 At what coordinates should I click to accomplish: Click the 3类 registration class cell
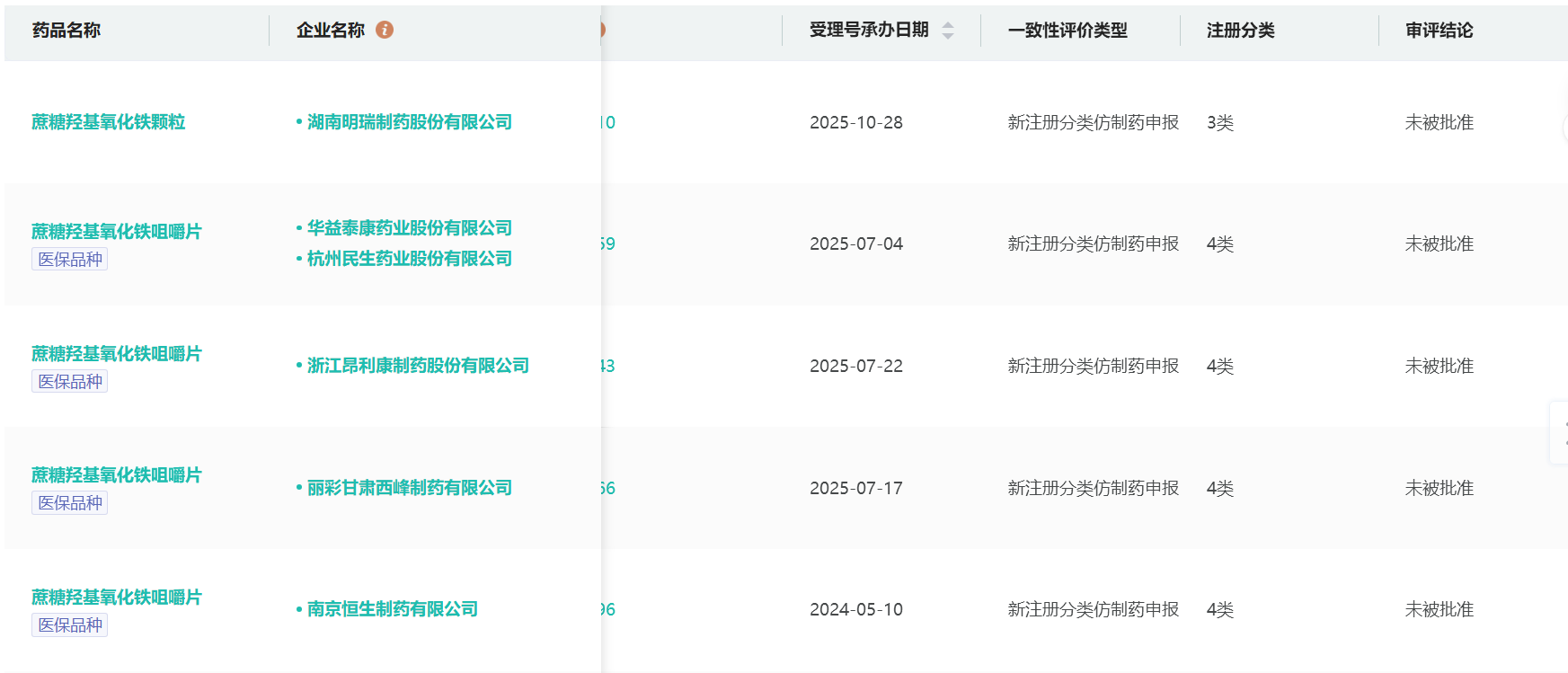point(1220,123)
